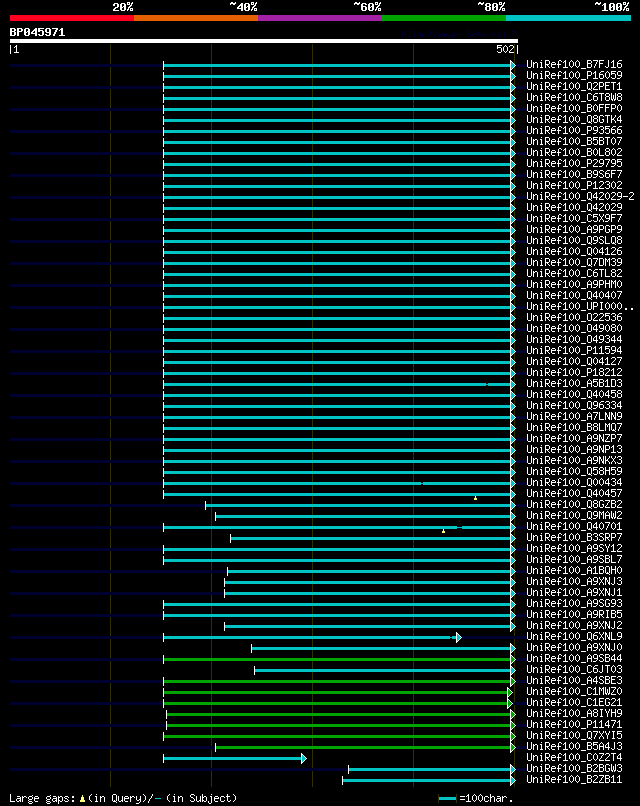640x806 pixels.
Task: Click the query end position 502
Action: (x=505, y=49)
